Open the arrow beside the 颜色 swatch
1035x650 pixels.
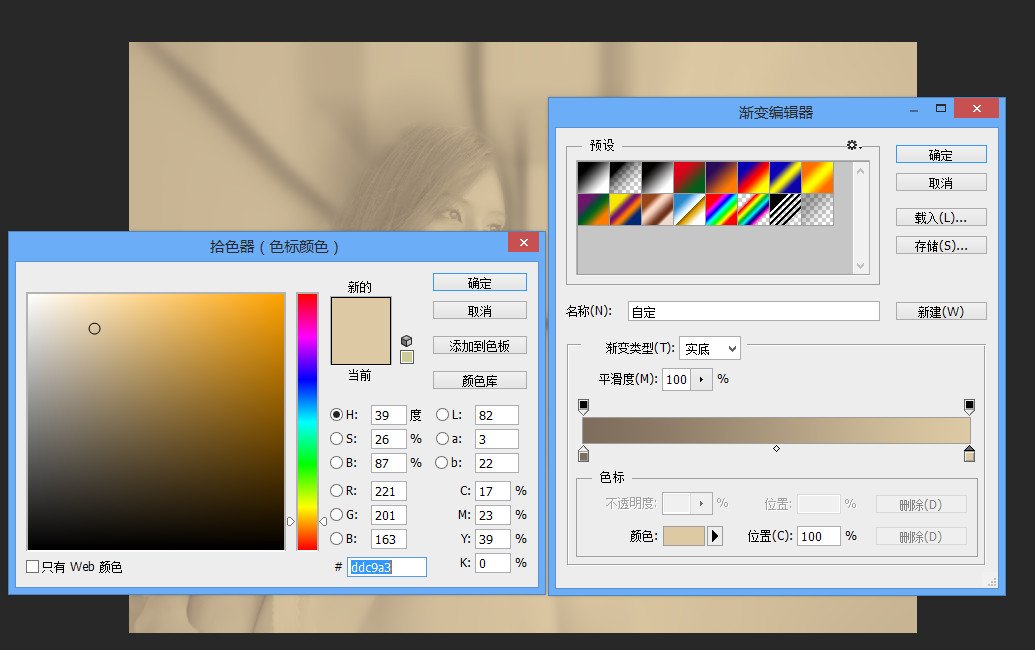714,536
